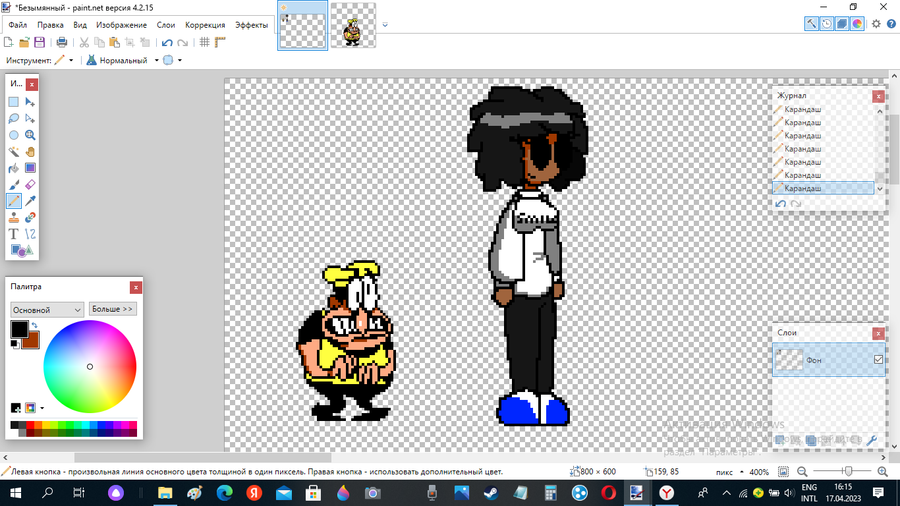
Task: Close the Палитра panel
Action: tap(135, 287)
